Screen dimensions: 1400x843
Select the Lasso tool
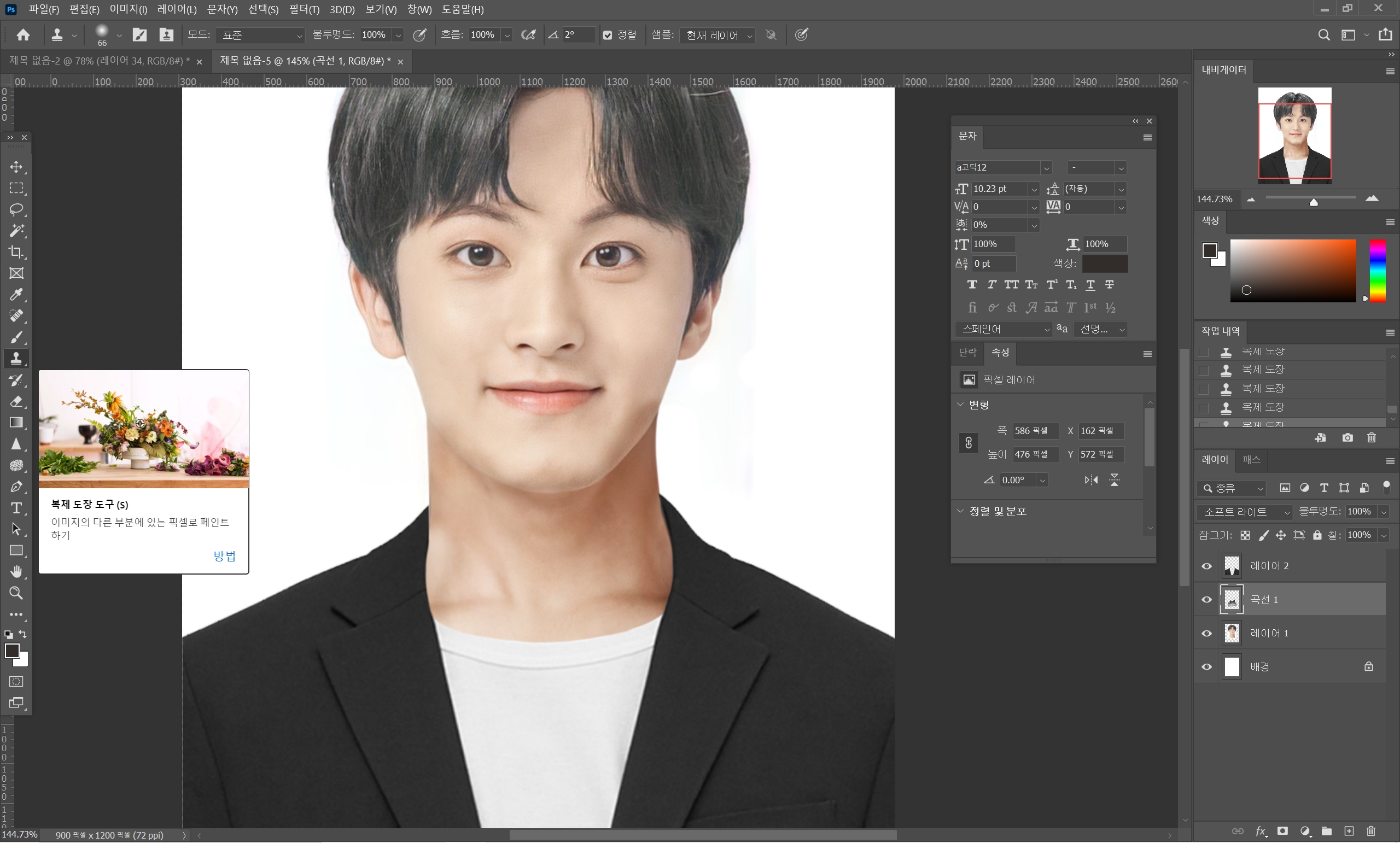(x=16, y=209)
